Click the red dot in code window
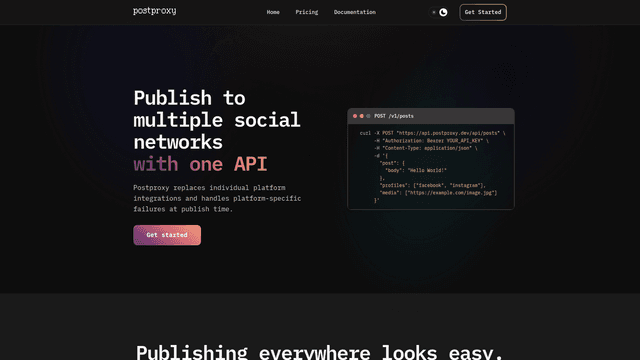 [x=355, y=116]
